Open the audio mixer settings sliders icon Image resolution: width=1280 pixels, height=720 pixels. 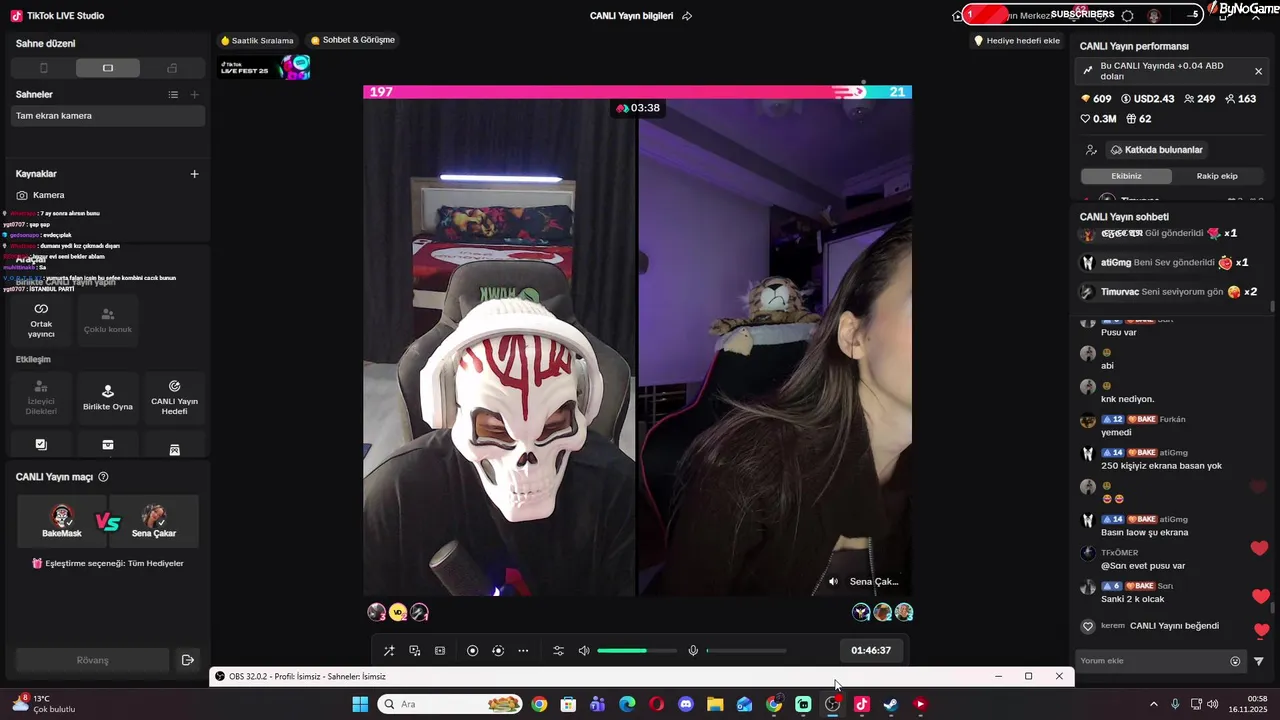[559, 651]
